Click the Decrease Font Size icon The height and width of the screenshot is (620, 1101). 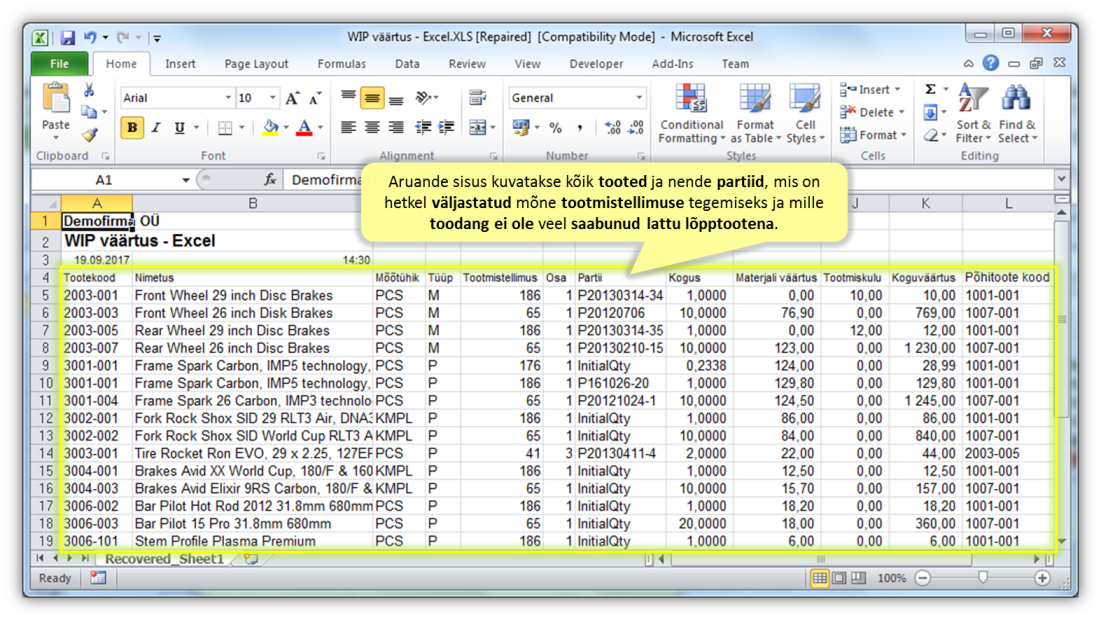coord(315,98)
